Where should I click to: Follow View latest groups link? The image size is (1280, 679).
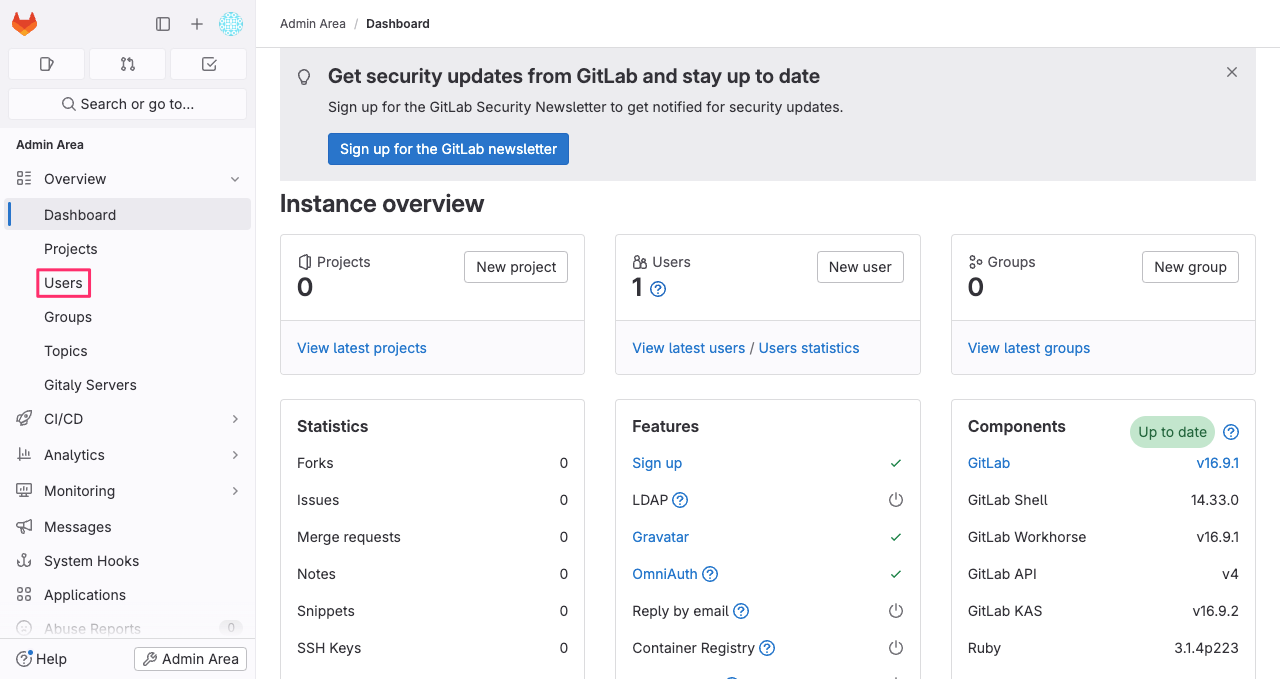click(1029, 348)
